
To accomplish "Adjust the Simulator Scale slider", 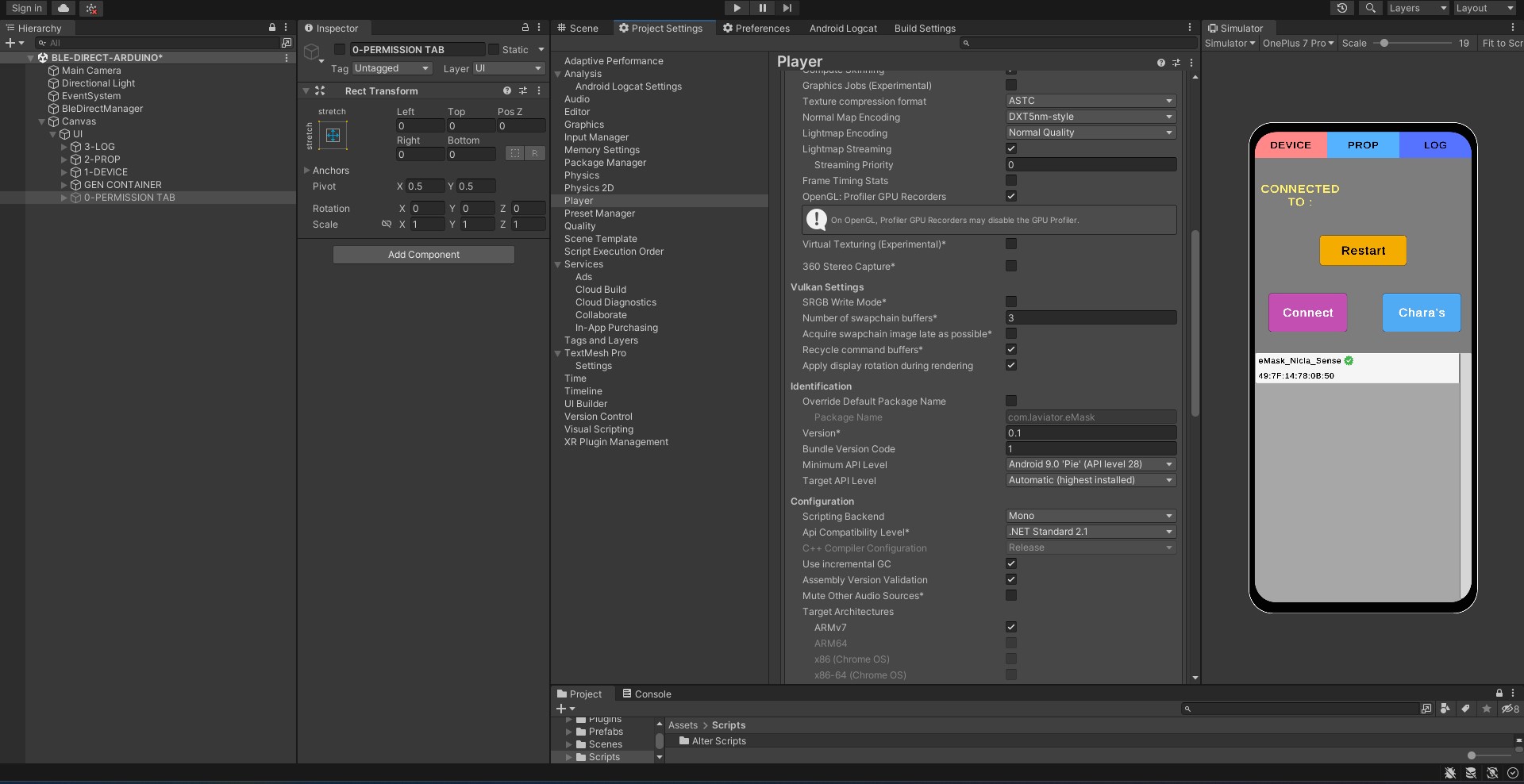I will 1384,44.
